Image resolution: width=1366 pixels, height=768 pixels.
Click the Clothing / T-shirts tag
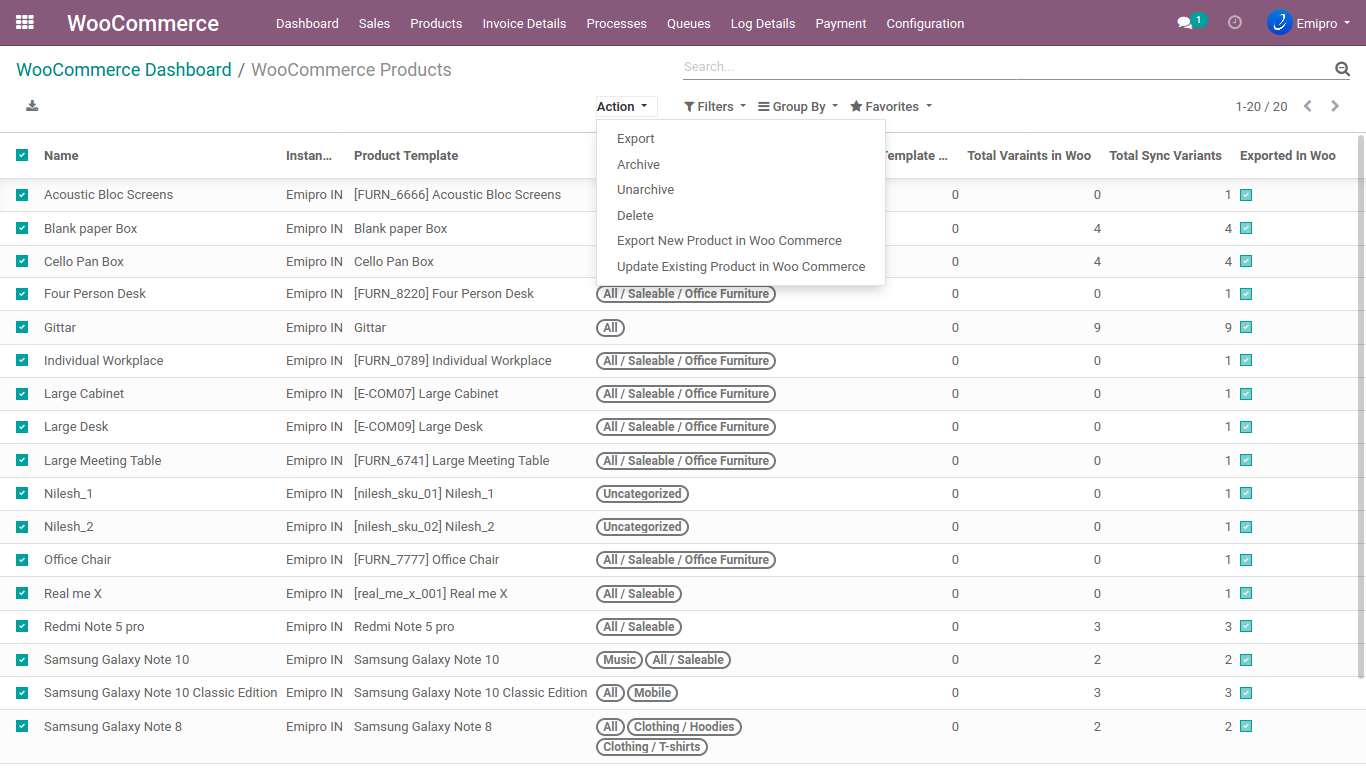tap(652, 747)
